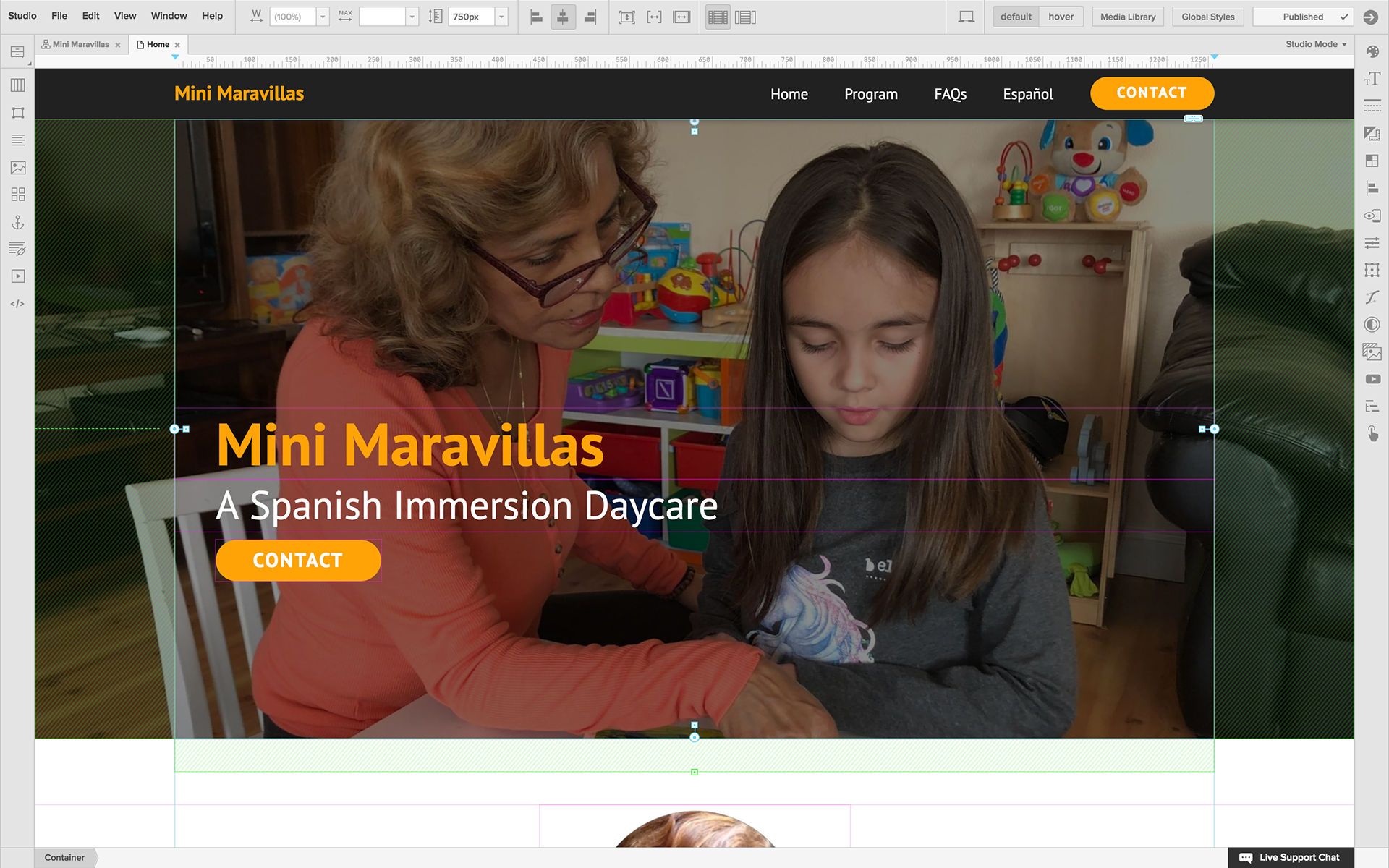Open the video background panel on right

[1372, 379]
